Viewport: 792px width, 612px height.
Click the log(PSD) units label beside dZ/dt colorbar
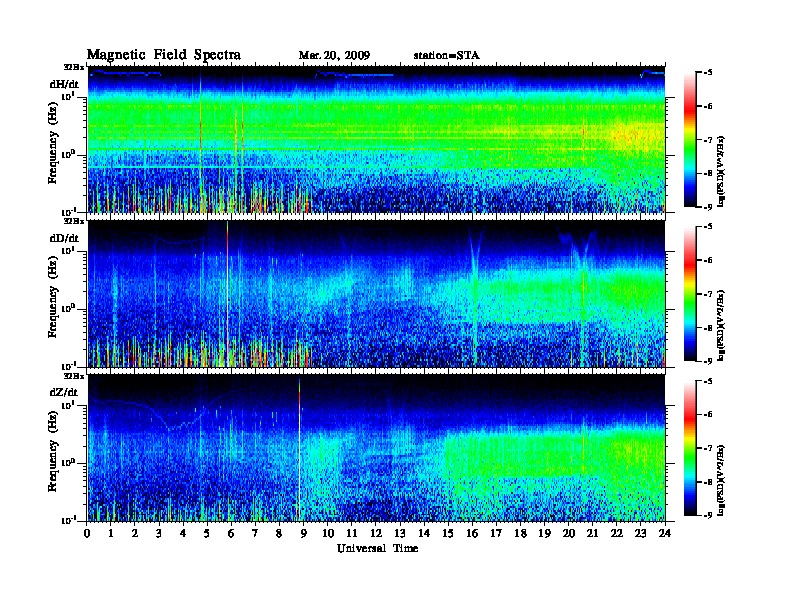point(722,479)
